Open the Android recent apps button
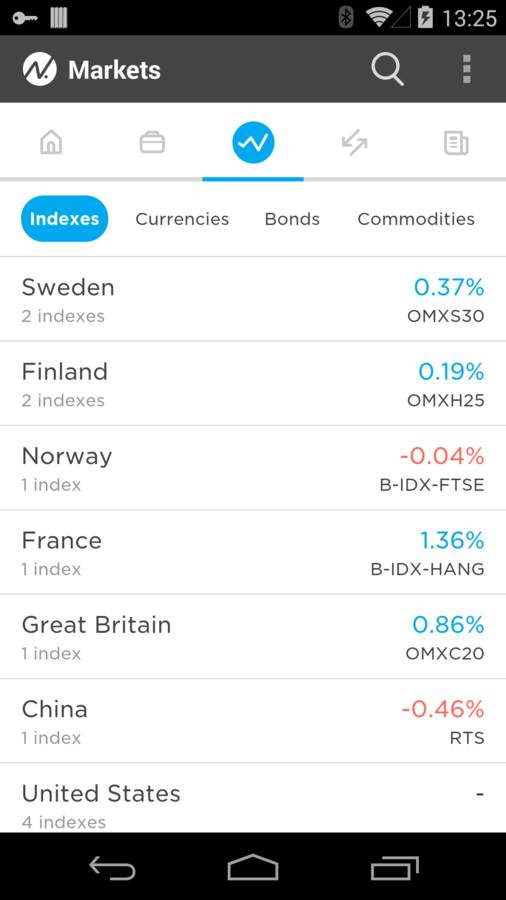Screen dimensions: 506x900 click(394, 867)
